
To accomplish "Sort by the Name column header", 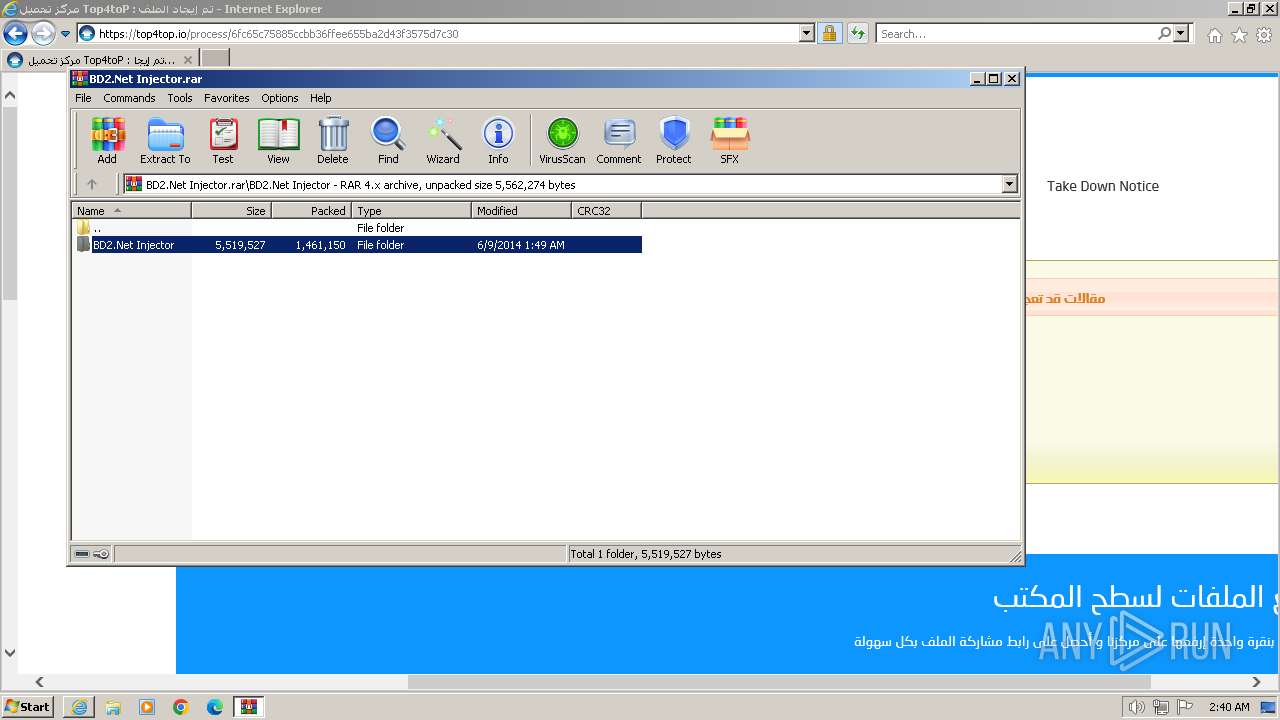I will point(132,210).
